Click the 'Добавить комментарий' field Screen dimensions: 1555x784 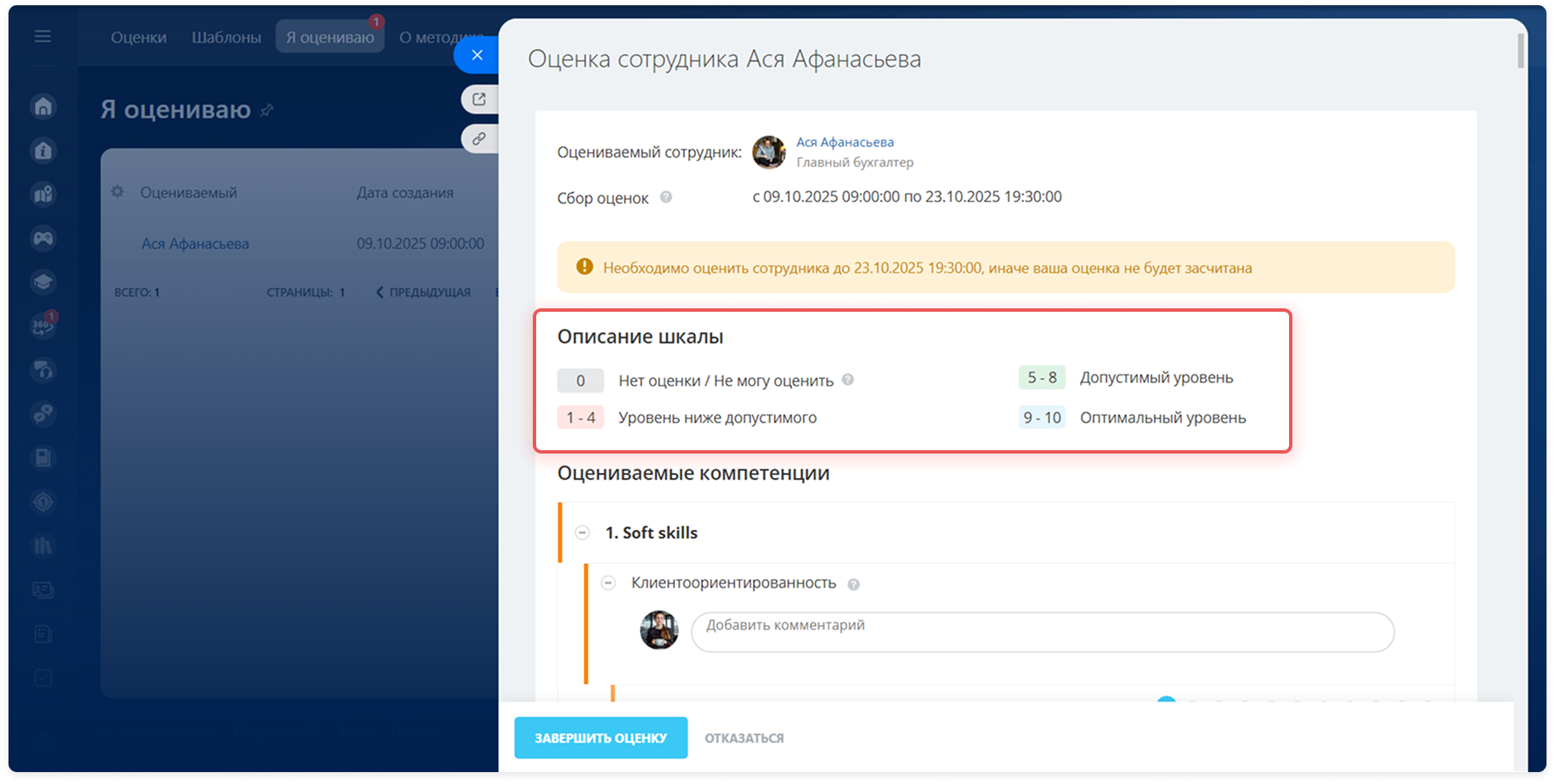tap(1042, 632)
